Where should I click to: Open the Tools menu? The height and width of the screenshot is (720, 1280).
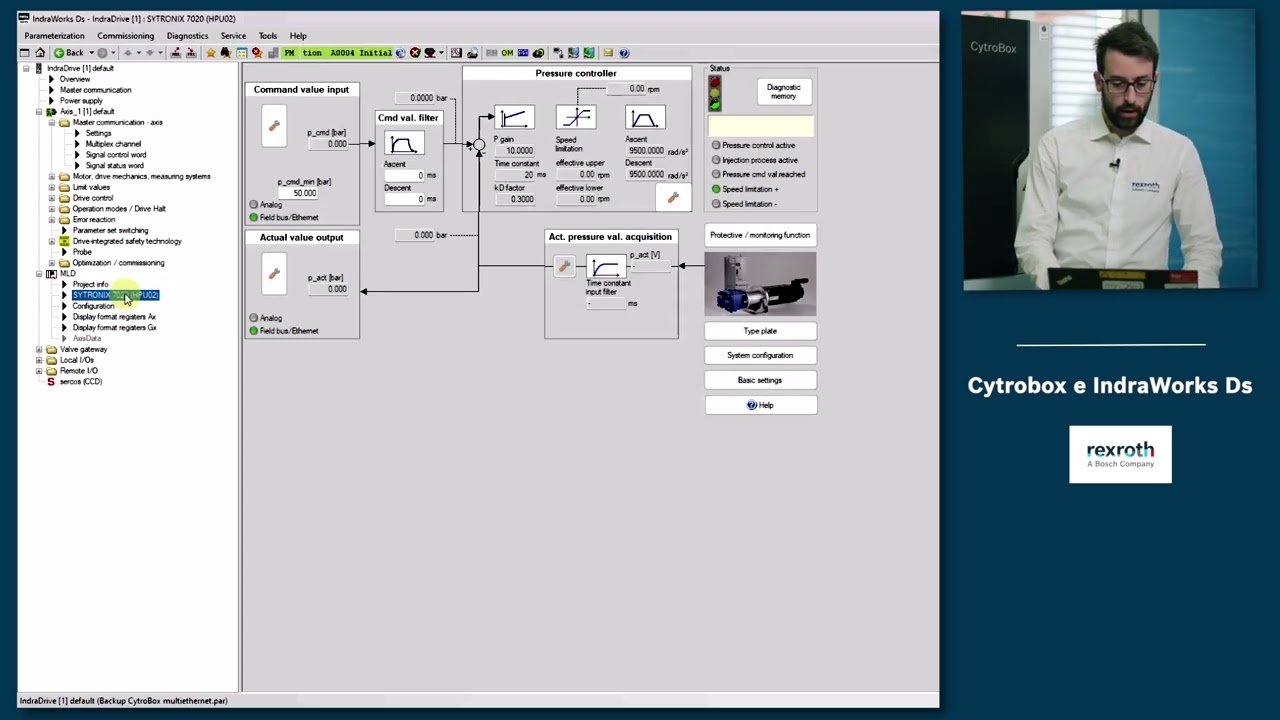point(267,36)
